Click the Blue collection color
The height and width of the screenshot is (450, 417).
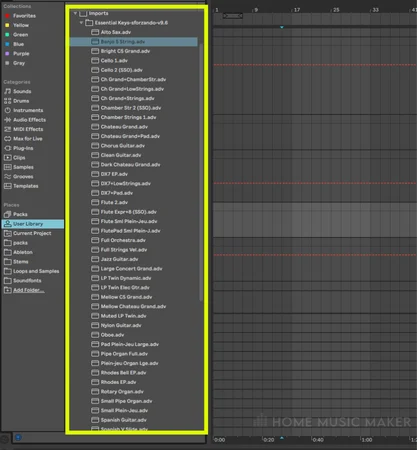7,44
